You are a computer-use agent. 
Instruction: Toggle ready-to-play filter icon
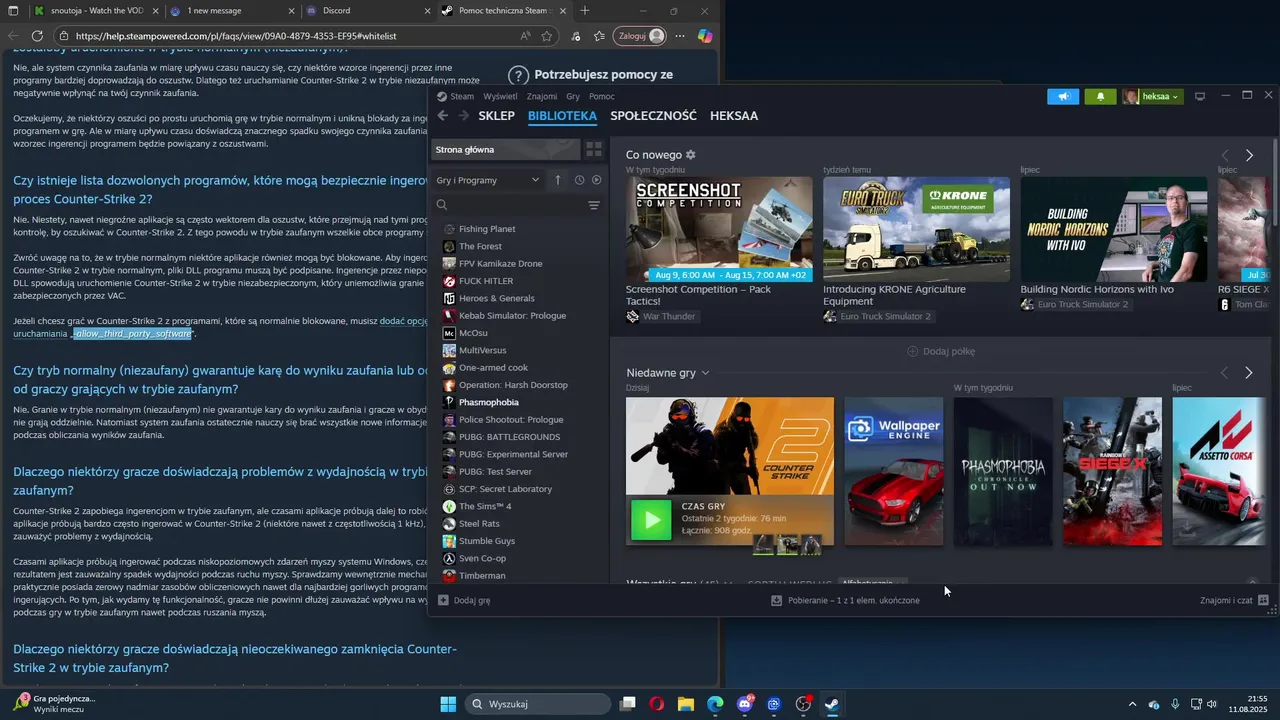tap(597, 180)
